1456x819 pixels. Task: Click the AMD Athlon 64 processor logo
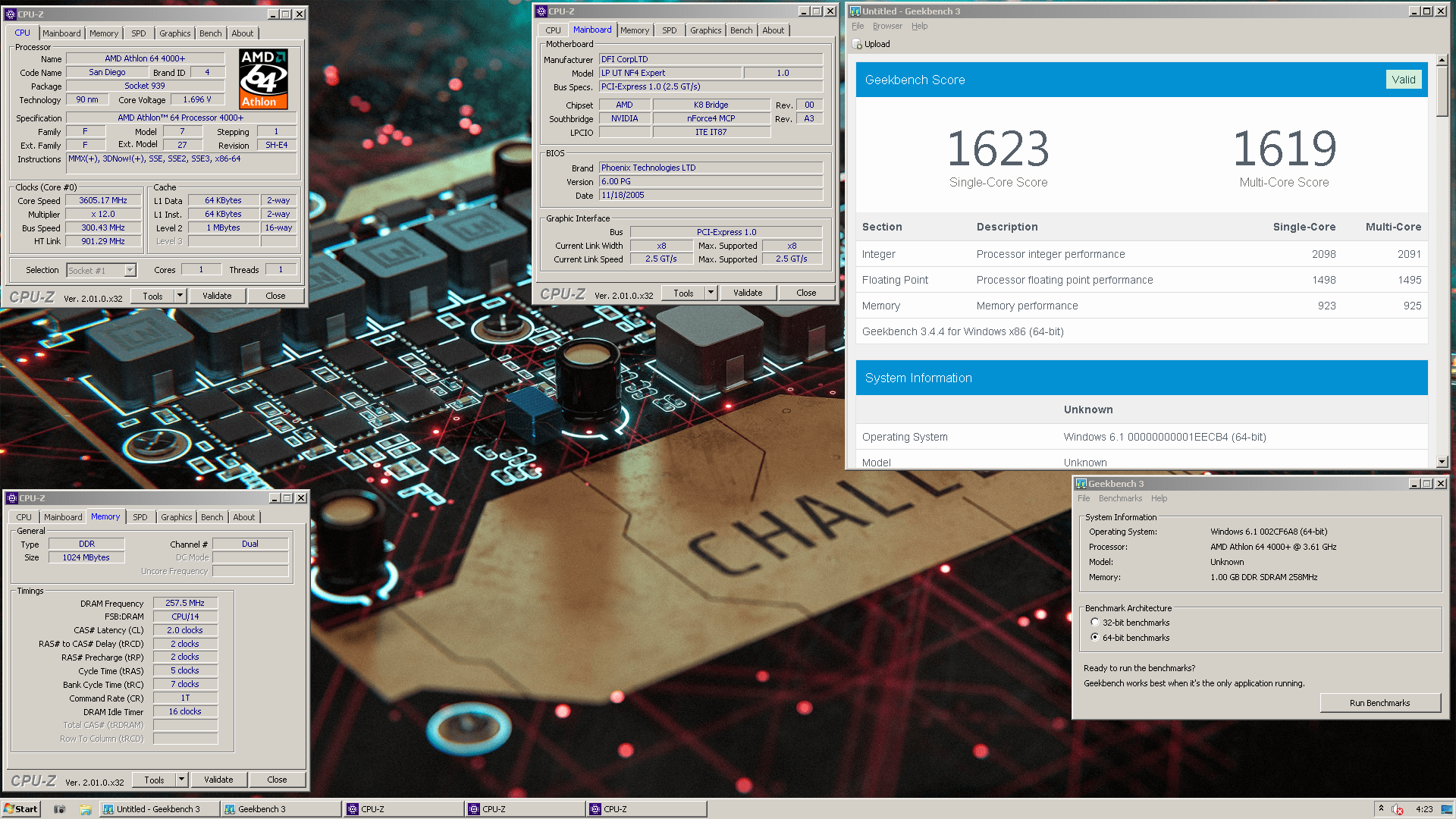(263, 79)
